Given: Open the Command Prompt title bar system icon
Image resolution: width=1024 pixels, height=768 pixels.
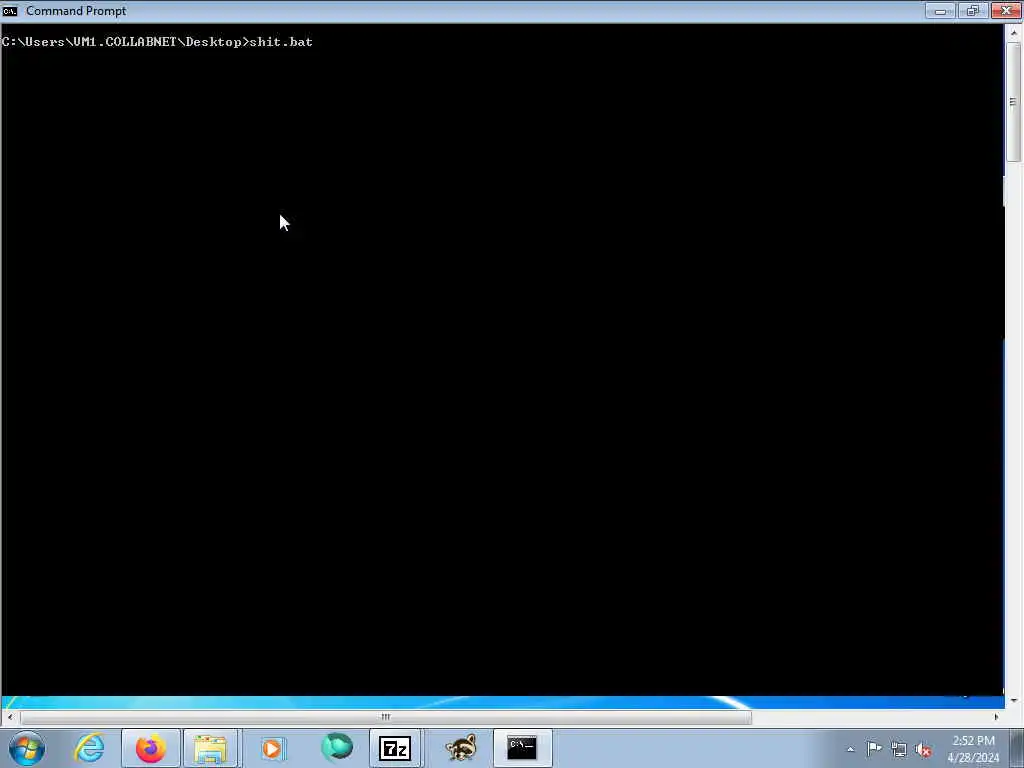Looking at the screenshot, I should [x=10, y=11].
